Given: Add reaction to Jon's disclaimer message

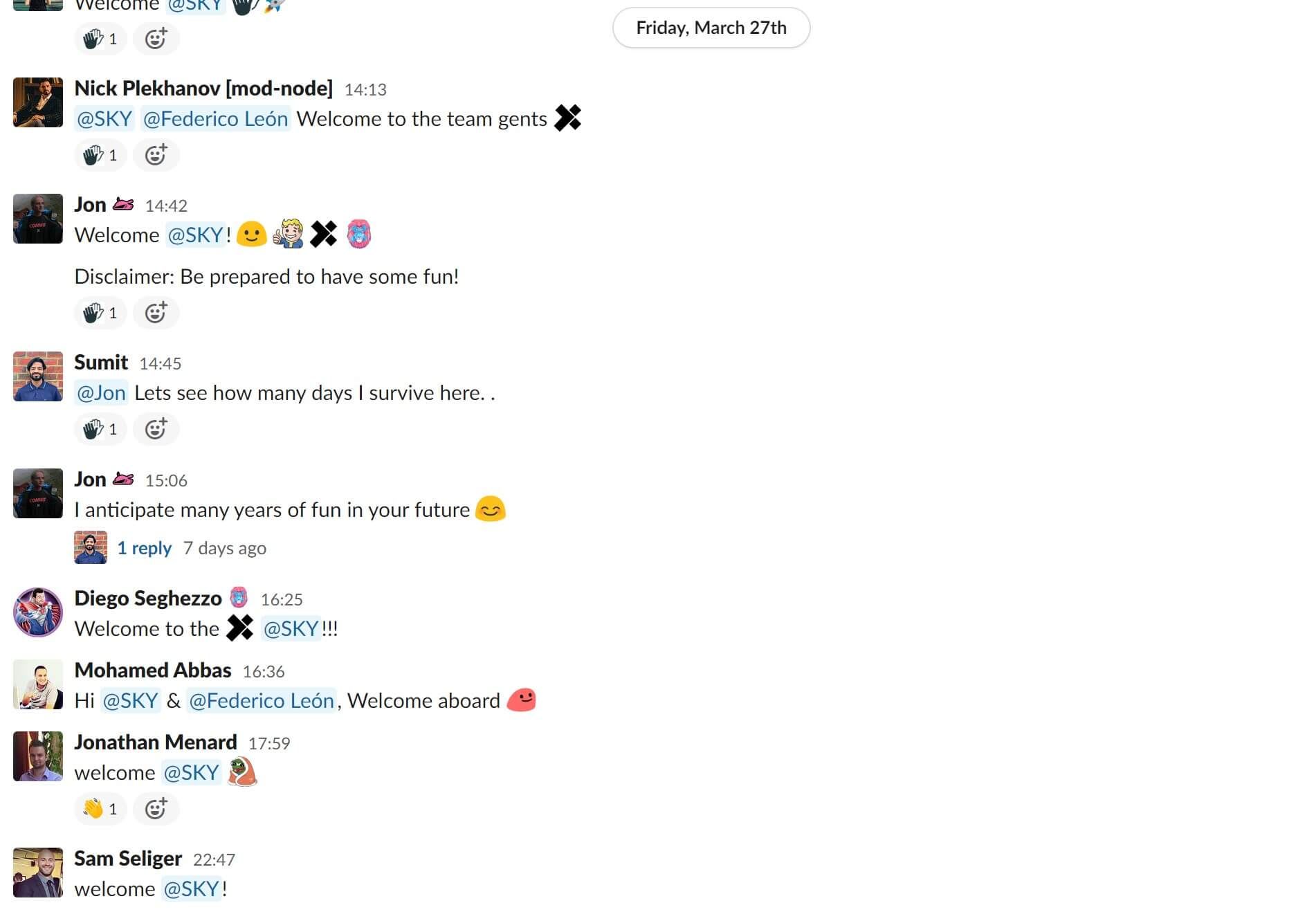Looking at the screenshot, I should coord(156,312).
